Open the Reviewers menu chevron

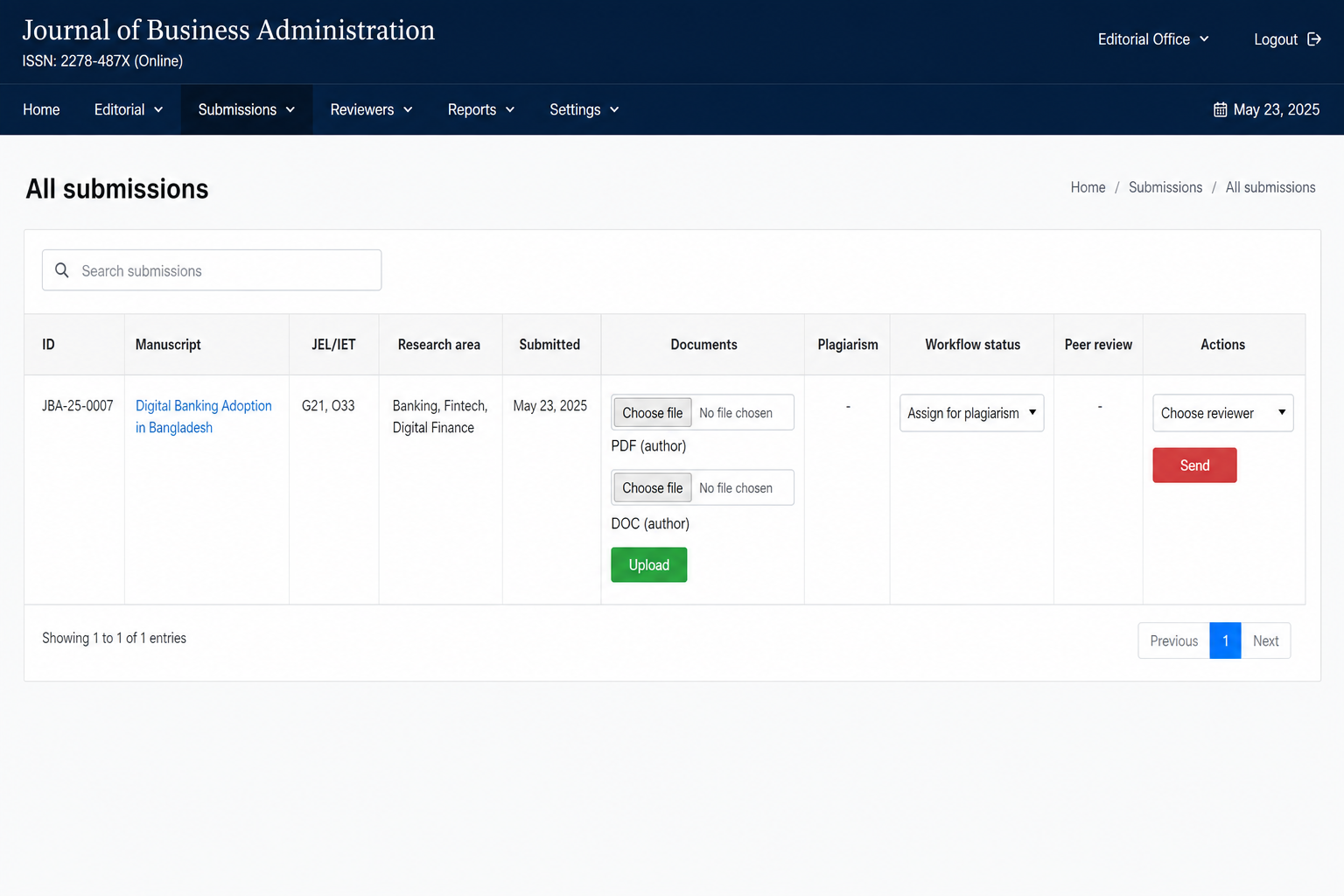408,109
